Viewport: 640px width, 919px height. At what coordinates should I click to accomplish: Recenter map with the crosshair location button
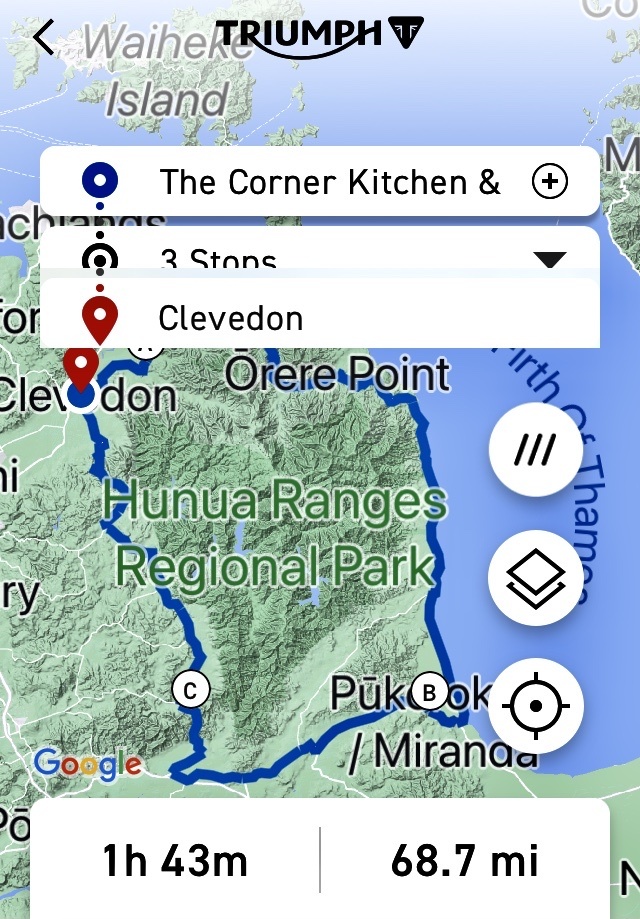point(536,706)
